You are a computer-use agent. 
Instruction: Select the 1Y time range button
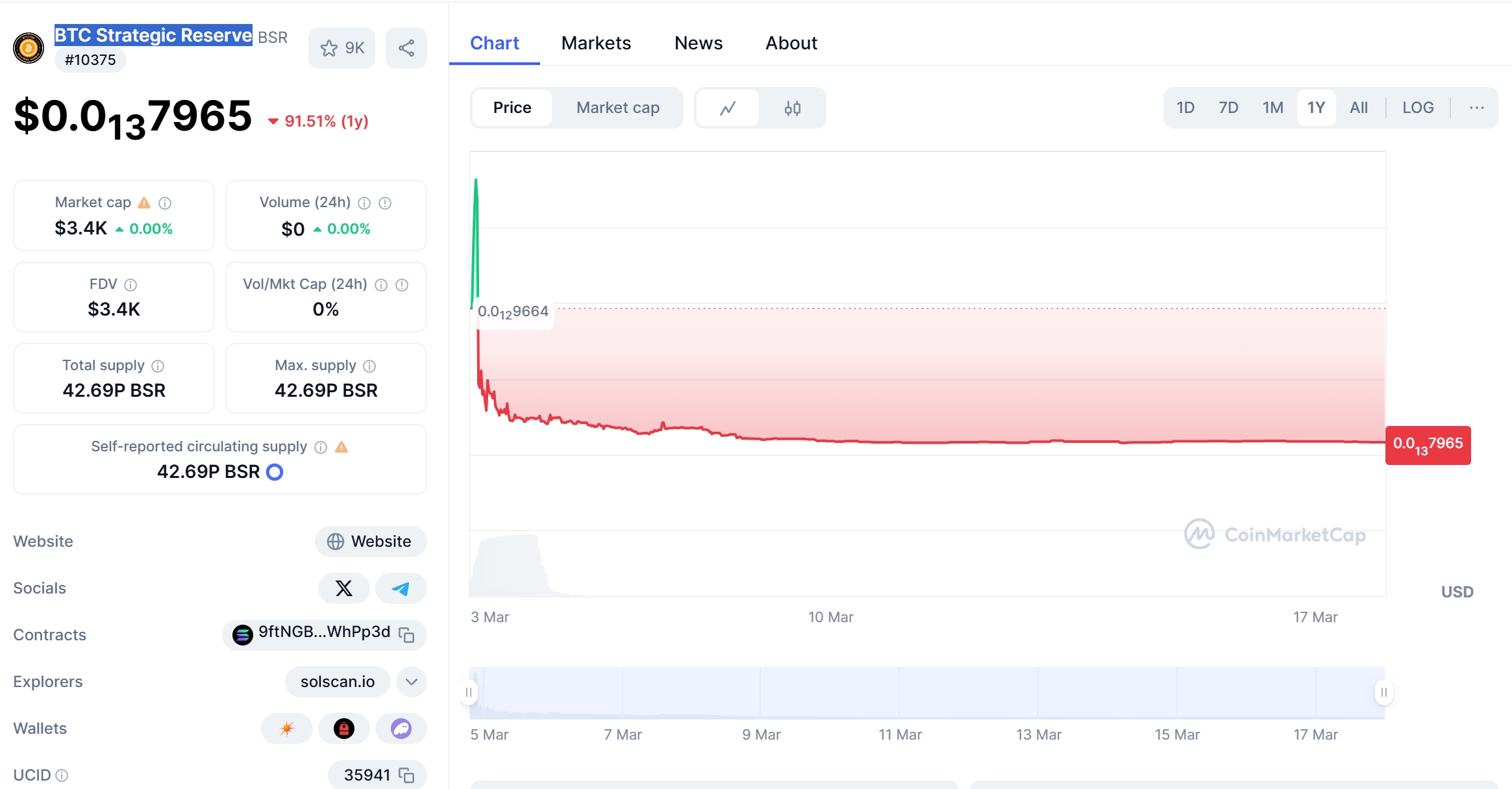tap(1317, 107)
